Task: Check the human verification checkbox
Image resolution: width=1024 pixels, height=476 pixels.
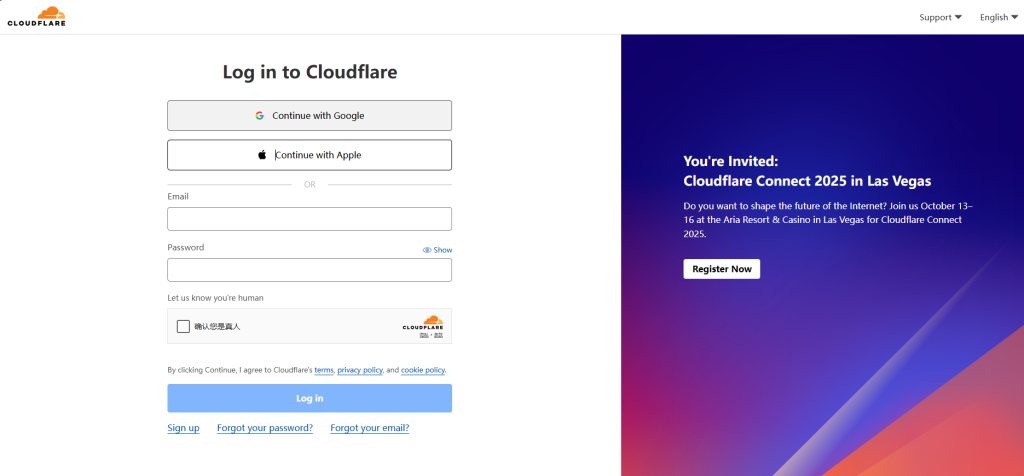Action: (x=184, y=326)
